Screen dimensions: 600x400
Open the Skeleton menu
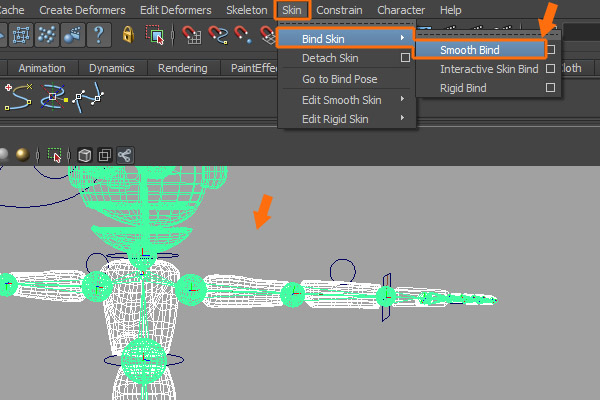pos(247,10)
